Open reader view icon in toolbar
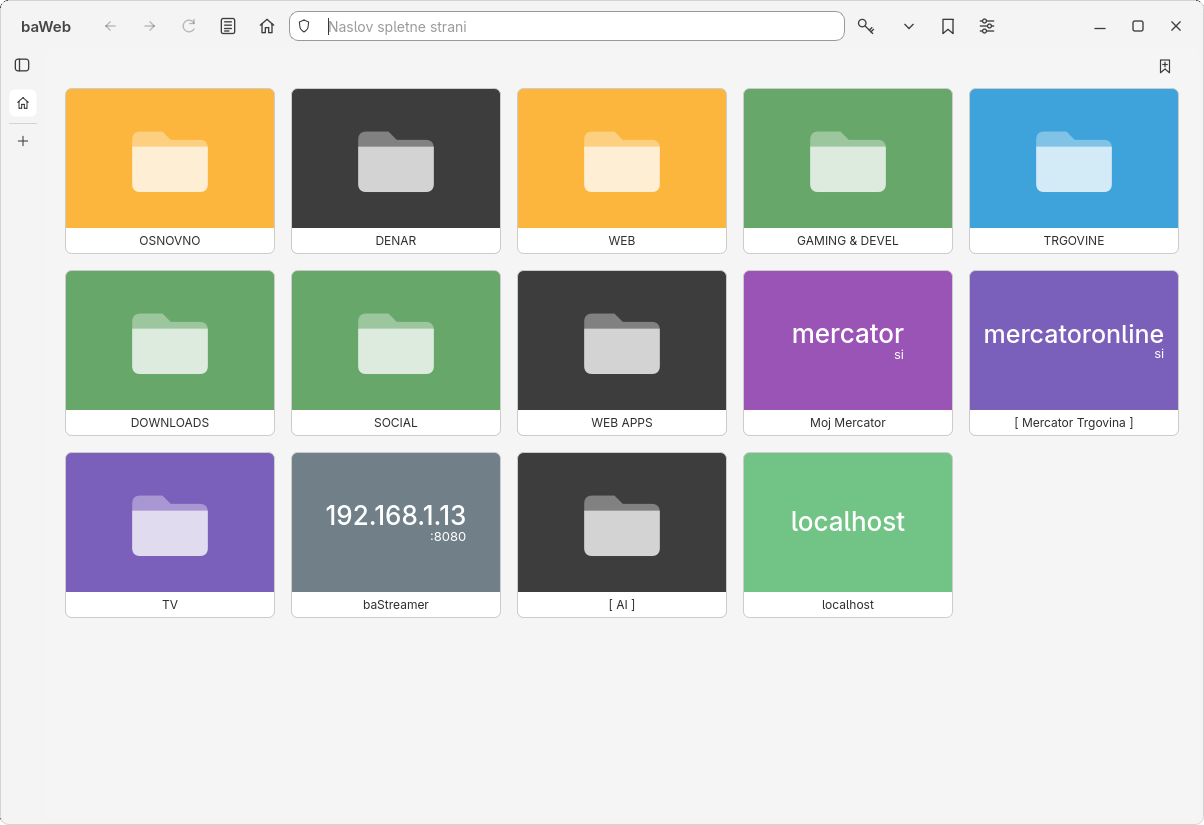This screenshot has width=1204, height=825. tap(228, 26)
